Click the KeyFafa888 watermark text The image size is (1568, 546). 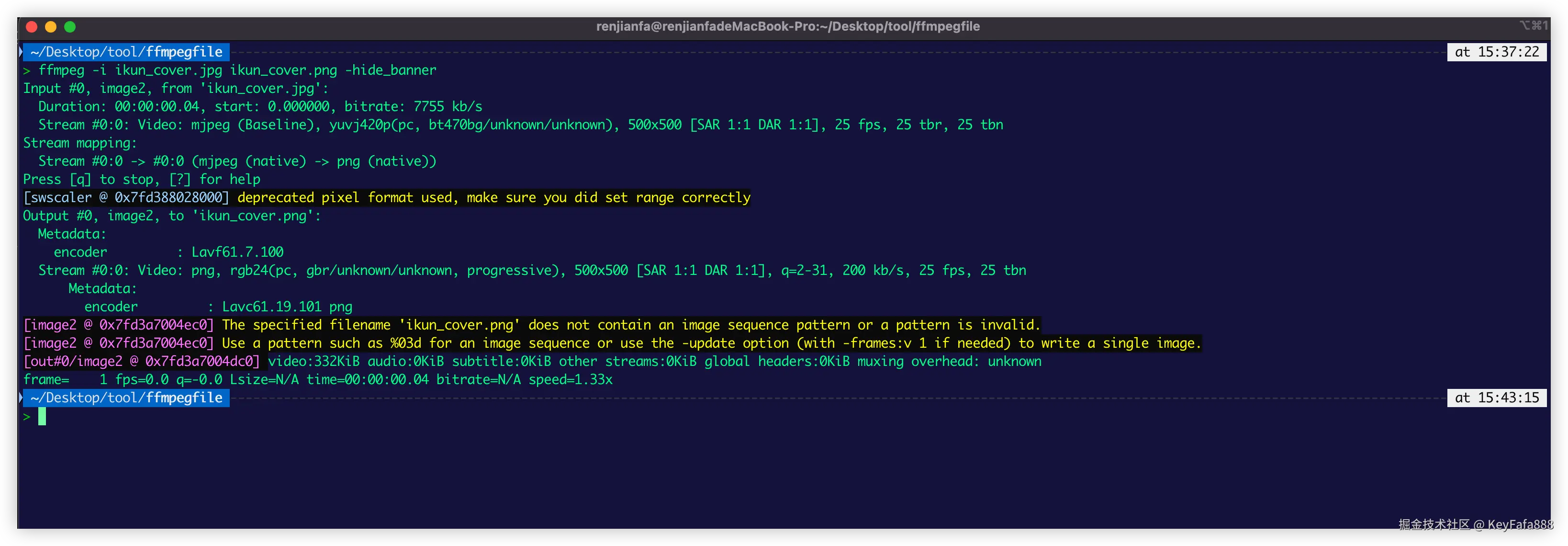(1520, 524)
